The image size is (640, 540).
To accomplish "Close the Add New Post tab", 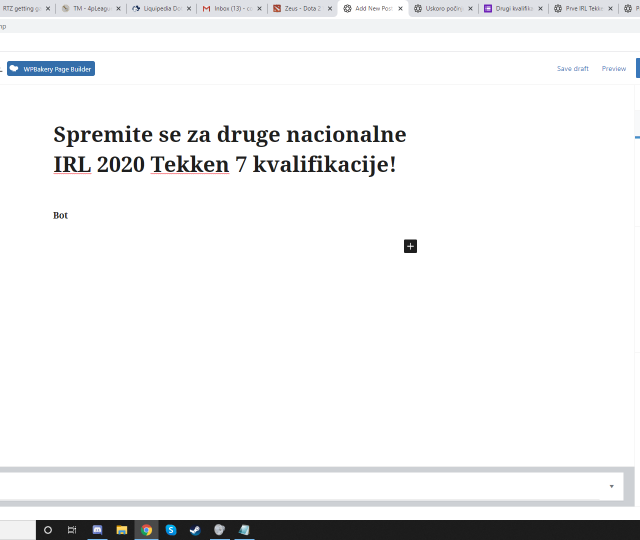I will [x=400, y=8].
